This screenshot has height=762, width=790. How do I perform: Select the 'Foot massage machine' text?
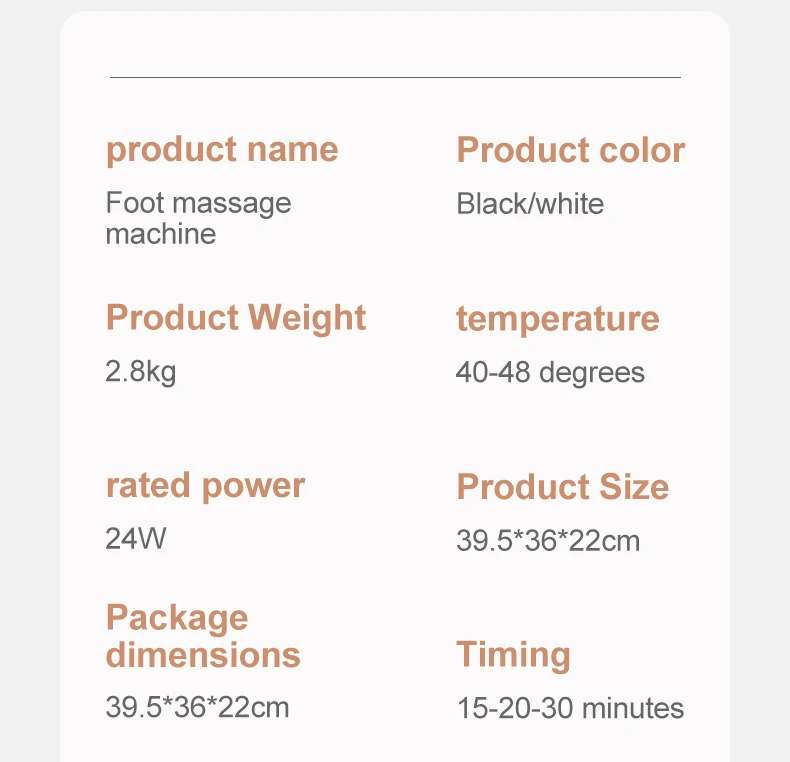(x=199, y=218)
